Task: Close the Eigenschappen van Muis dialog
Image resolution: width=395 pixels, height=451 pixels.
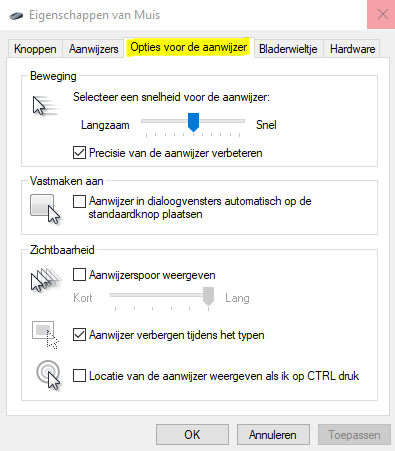Action: [382, 14]
